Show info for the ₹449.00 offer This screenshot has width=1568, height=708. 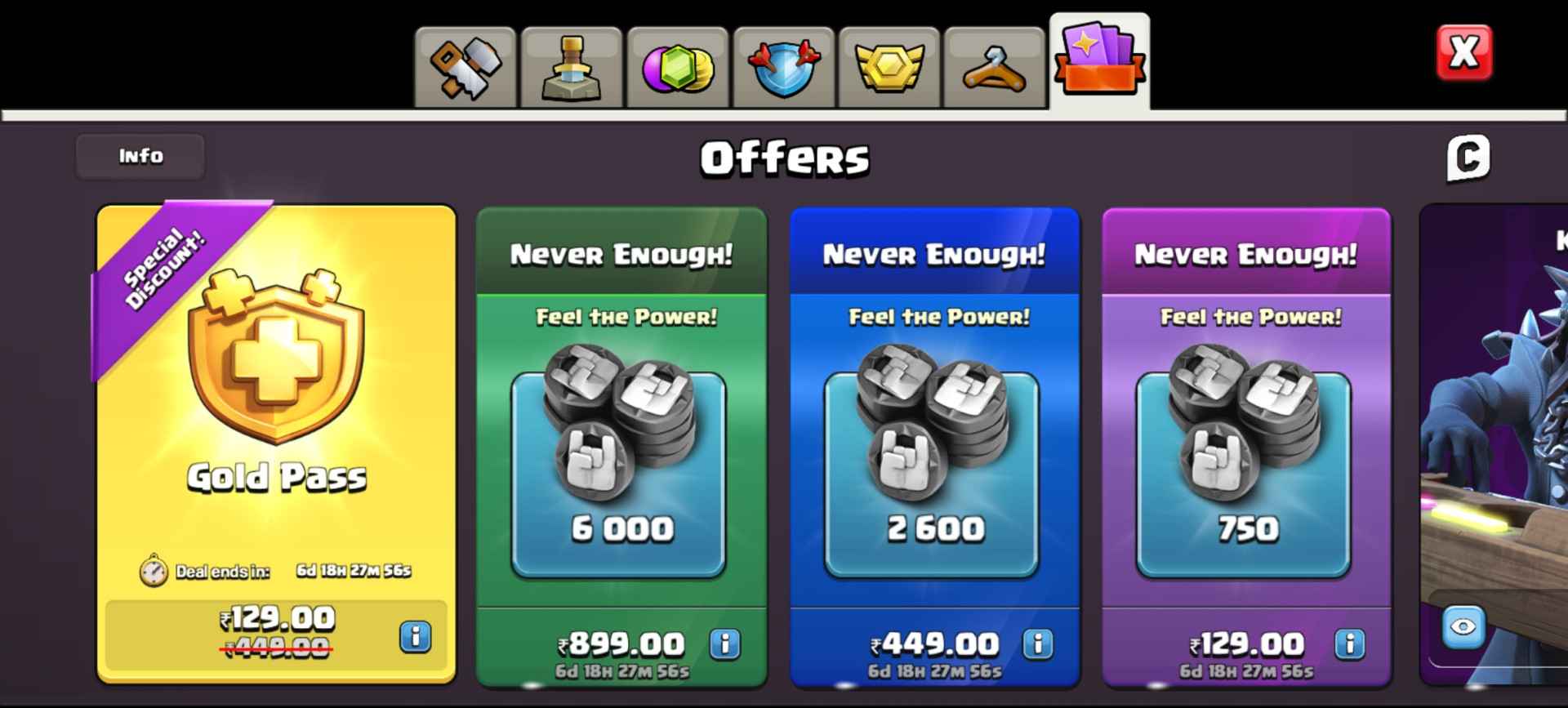[x=1038, y=644]
